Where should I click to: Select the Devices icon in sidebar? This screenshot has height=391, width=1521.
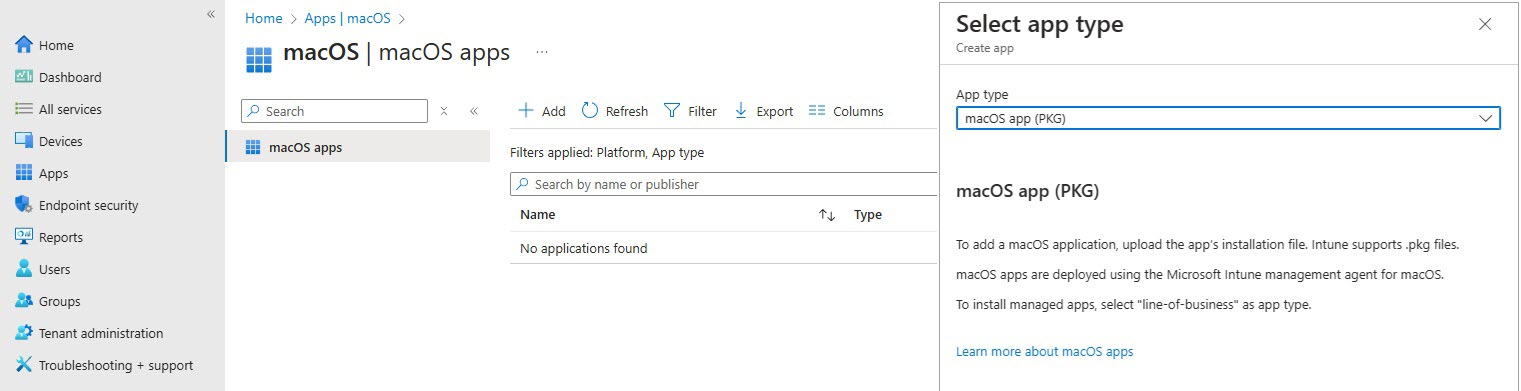(x=25, y=141)
